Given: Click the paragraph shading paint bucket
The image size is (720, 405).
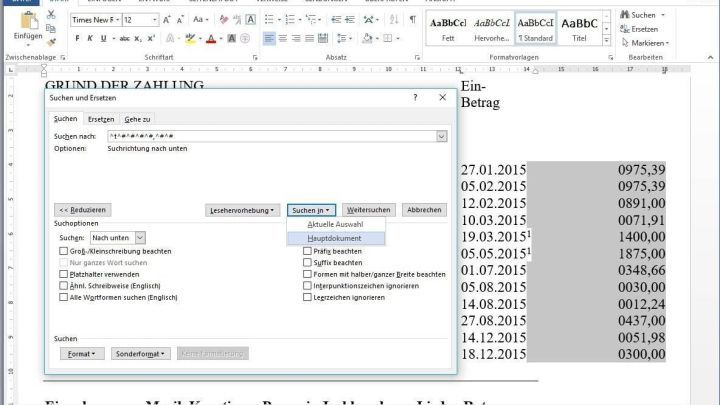Looking at the screenshot, I should (367, 39).
